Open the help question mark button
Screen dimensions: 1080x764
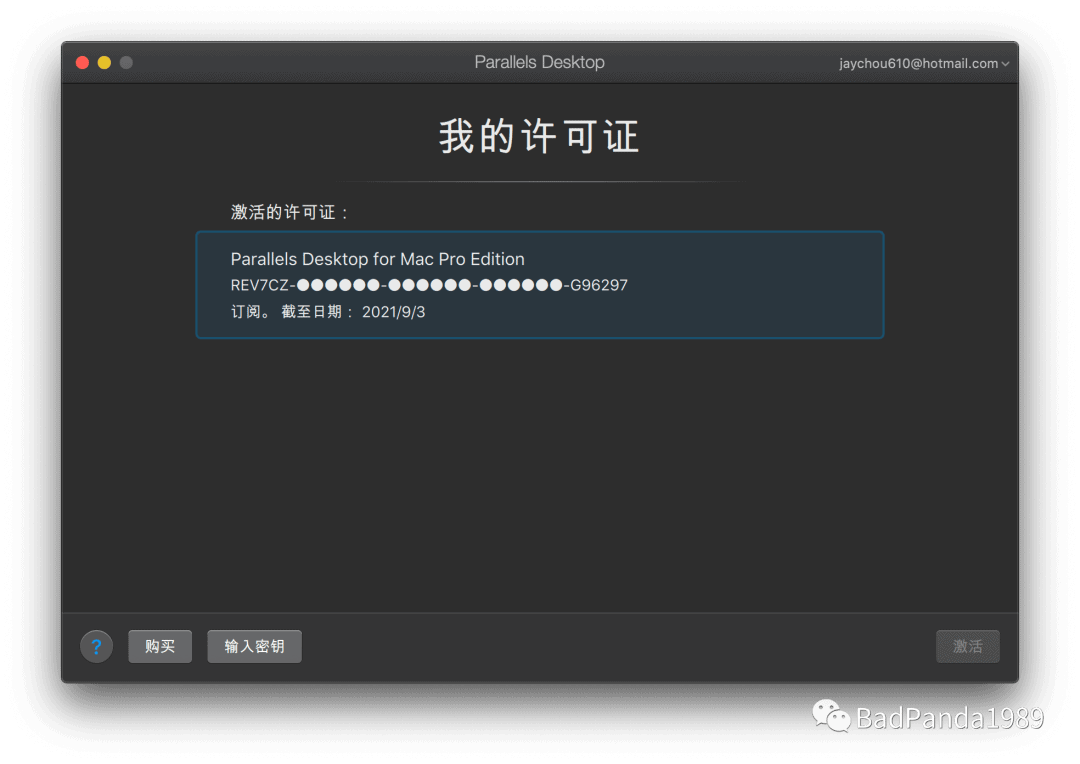click(96, 646)
